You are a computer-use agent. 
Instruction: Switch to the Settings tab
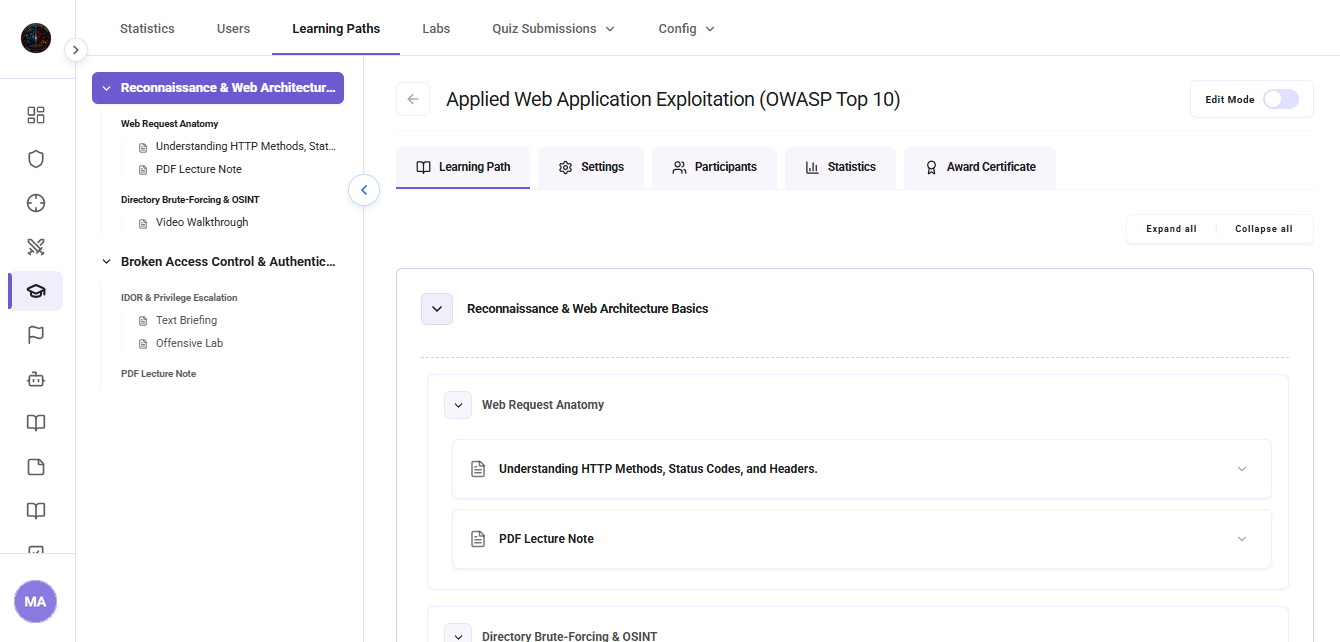click(x=591, y=167)
